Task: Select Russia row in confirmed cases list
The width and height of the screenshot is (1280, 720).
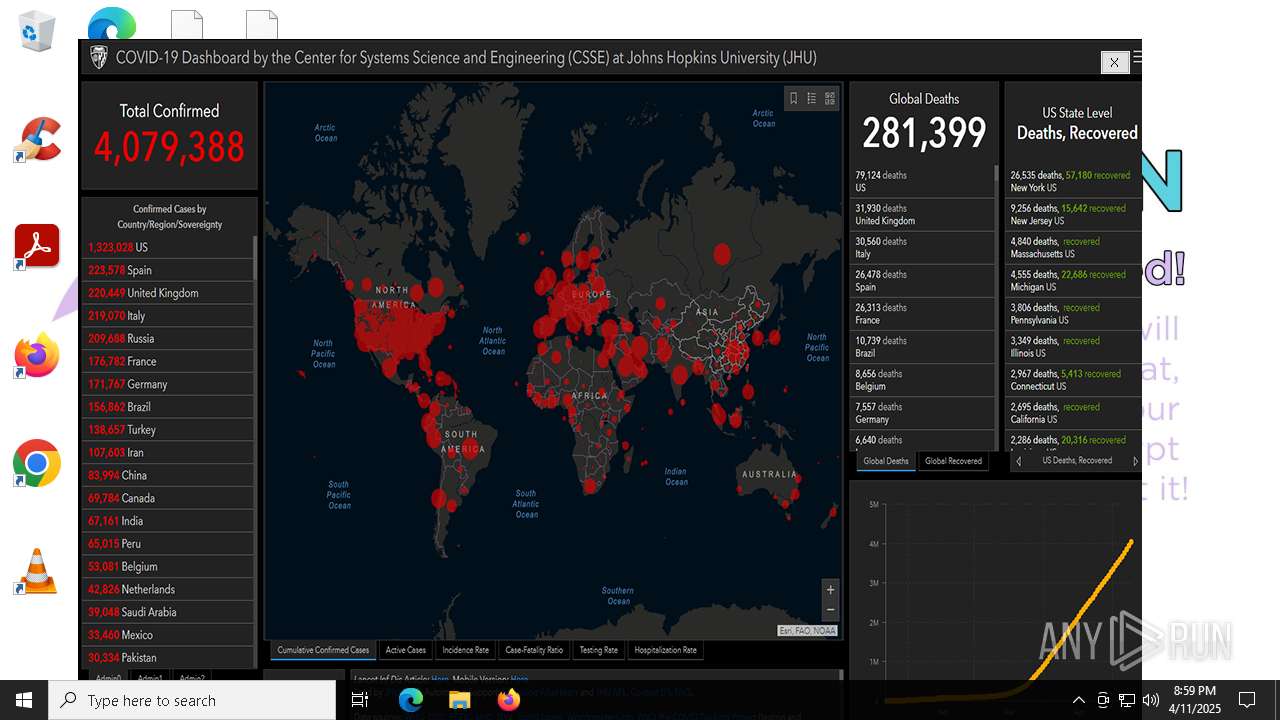Action: 168,338
